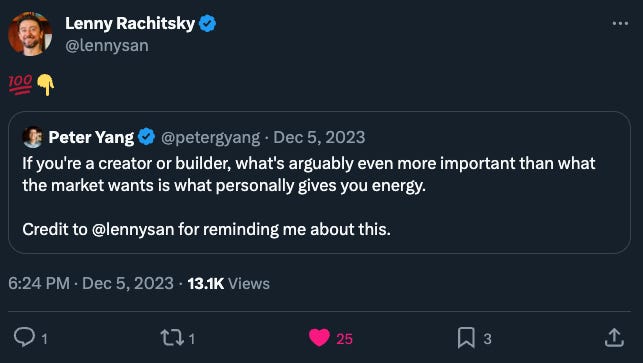
Task: Click the repost arrows icon
Action: (x=171, y=338)
